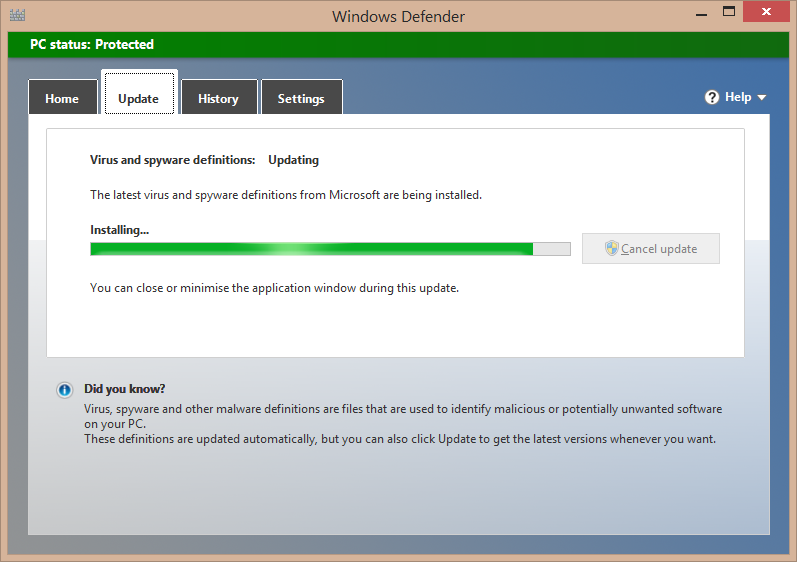
Task: Click the Help question mark icon
Action: point(712,97)
